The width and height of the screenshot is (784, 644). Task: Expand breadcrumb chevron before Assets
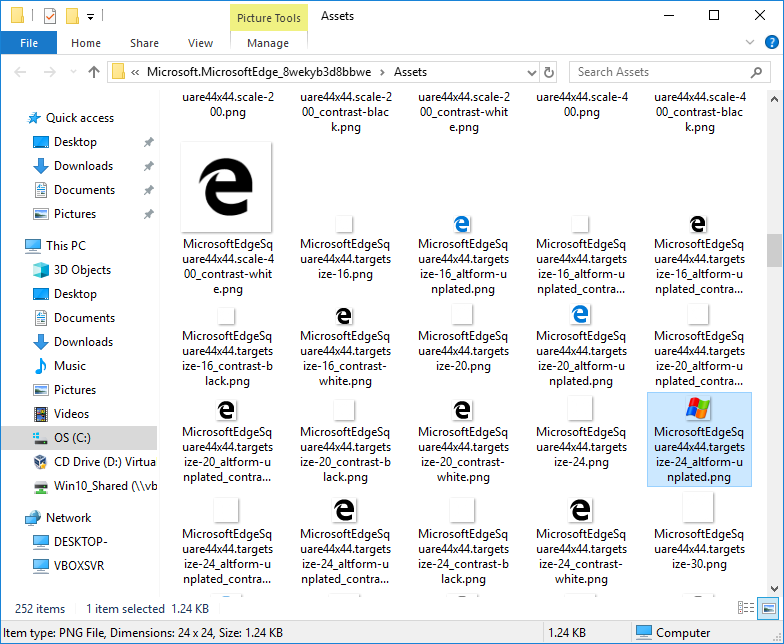tap(382, 72)
